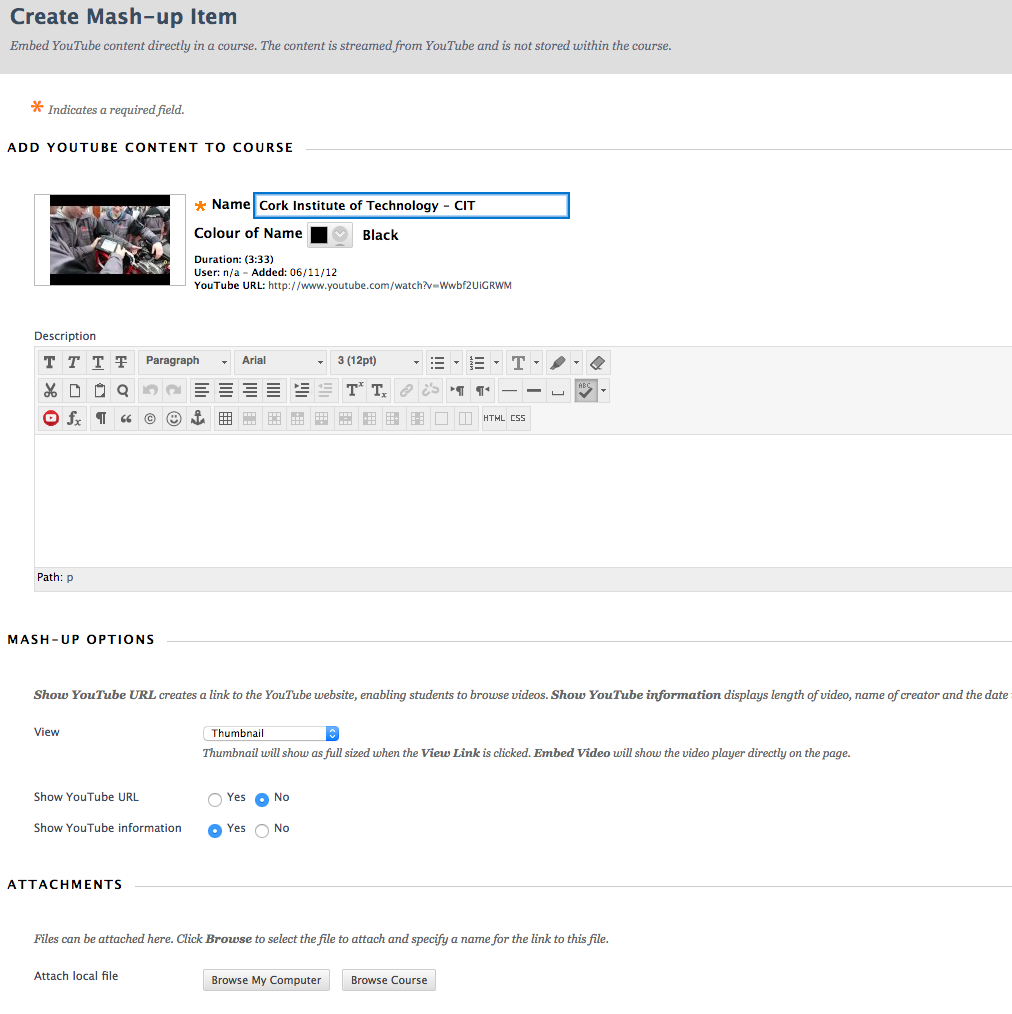Insert a thin horizontal line
The width and height of the screenshot is (1012, 1014).
point(510,391)
